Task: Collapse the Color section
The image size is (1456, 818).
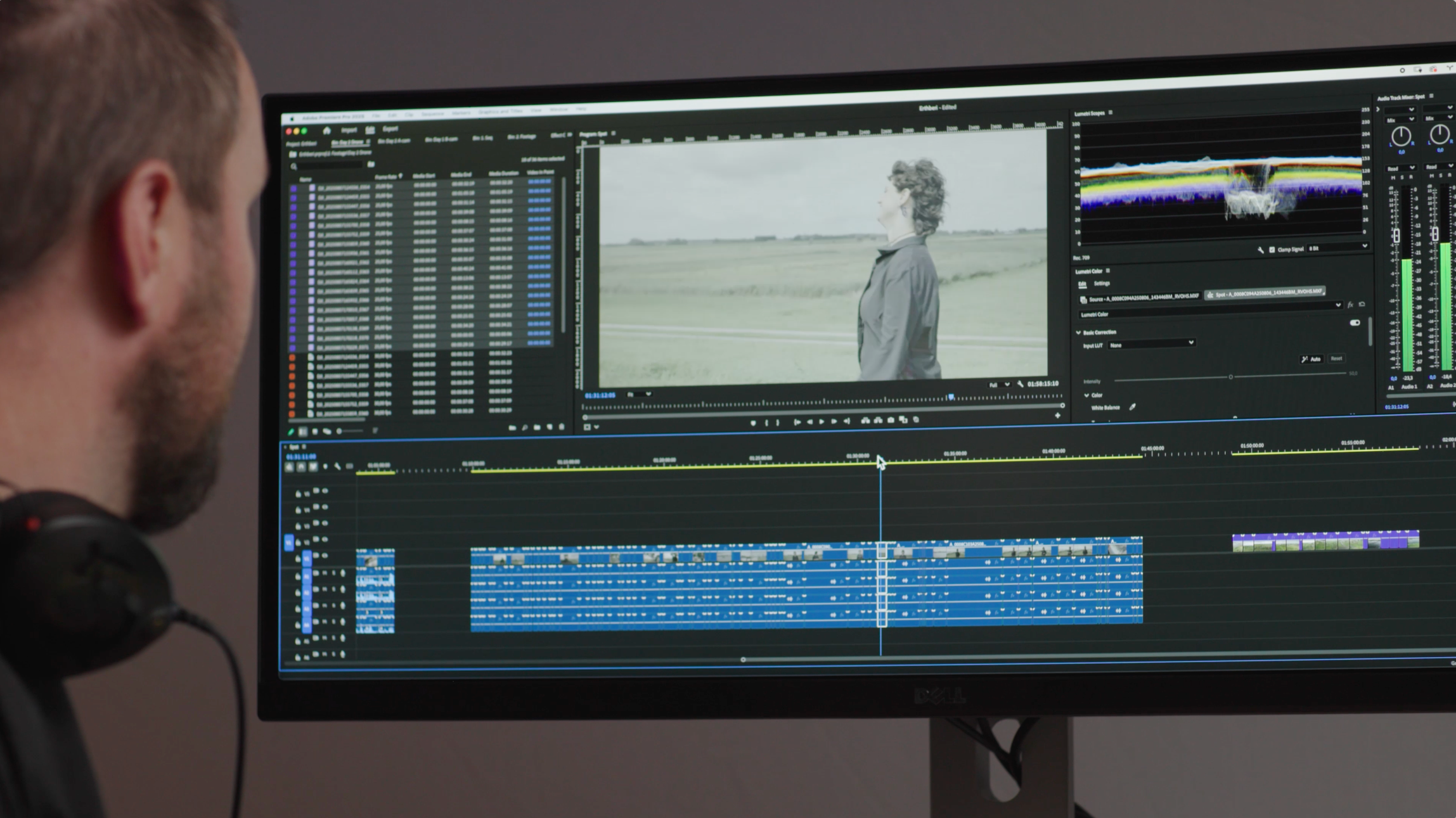Action: point(1086,395)
